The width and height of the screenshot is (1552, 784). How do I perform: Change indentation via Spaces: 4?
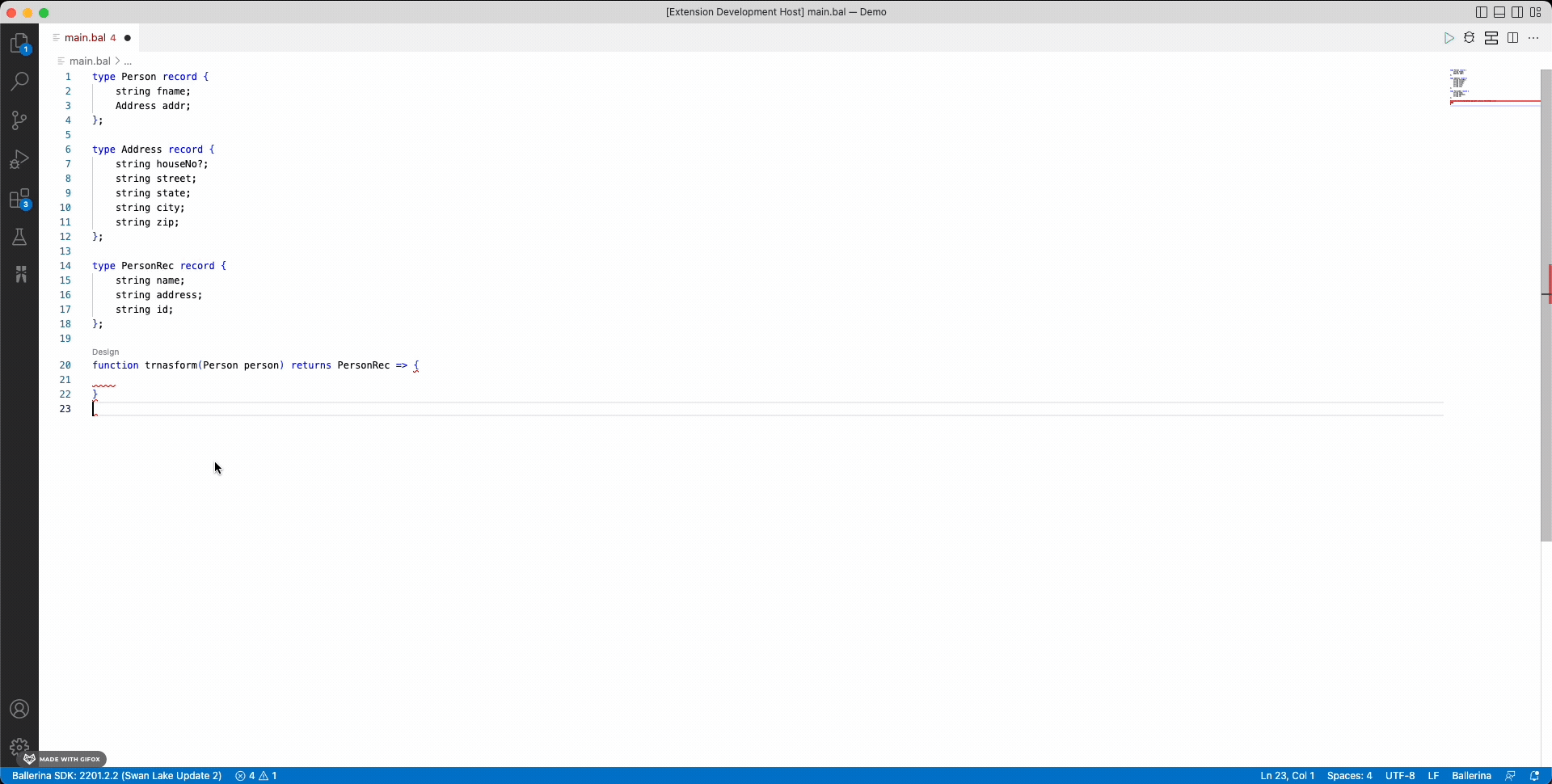(x=1349, y=776)
